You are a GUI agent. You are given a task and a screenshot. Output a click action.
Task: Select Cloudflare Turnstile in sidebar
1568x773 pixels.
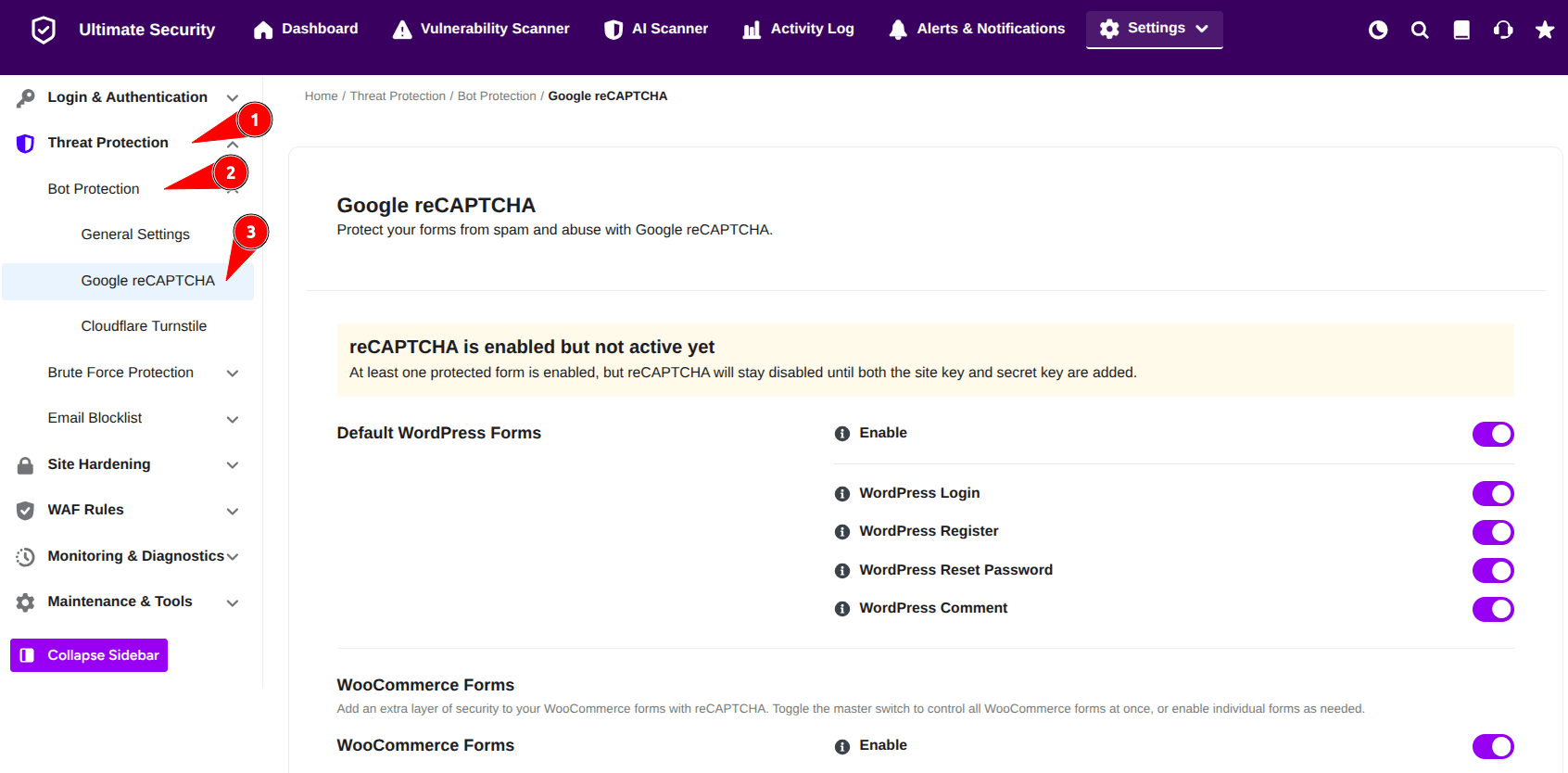(x=144, y=326)
